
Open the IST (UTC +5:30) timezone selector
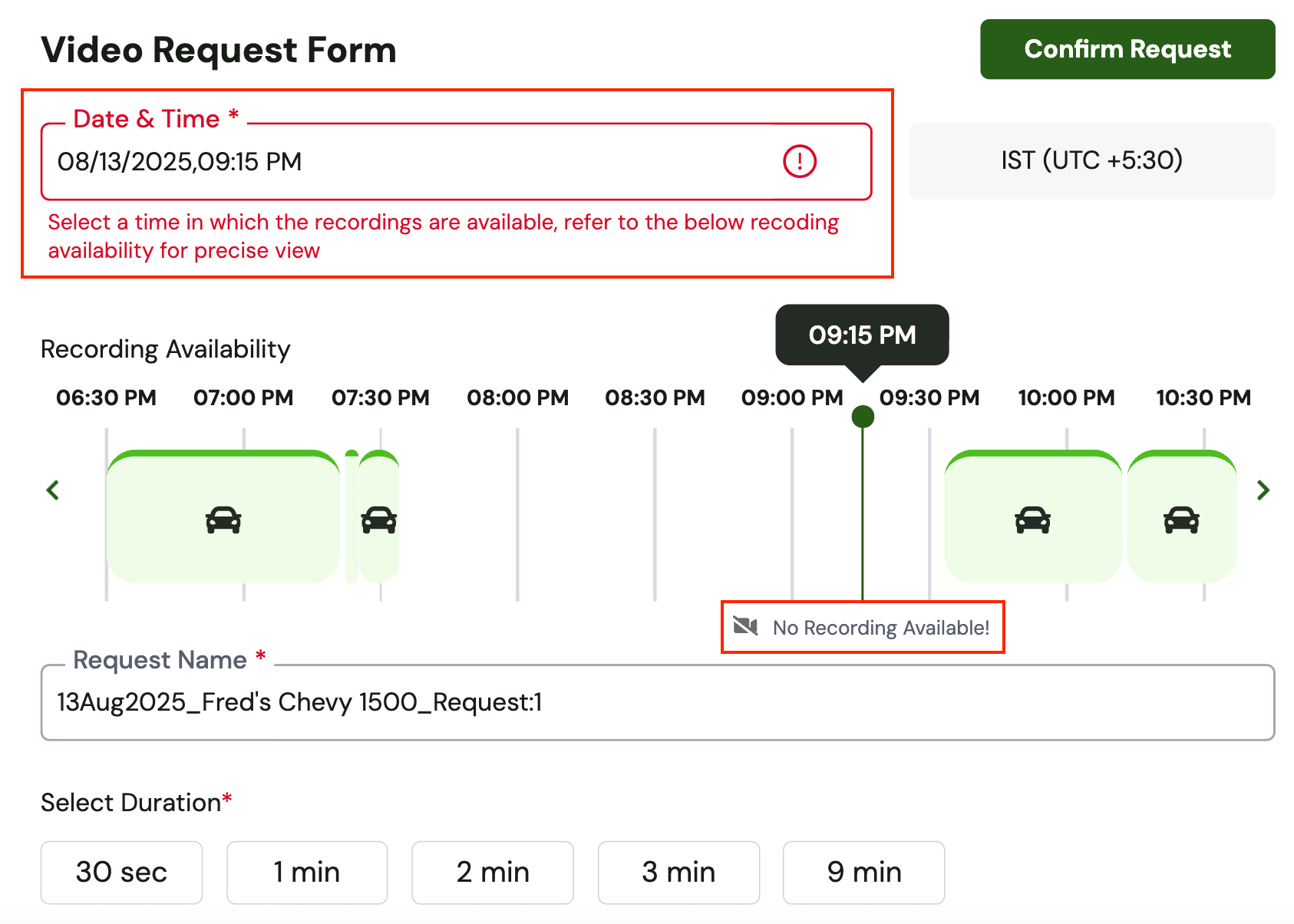[x=1092, y=160]
